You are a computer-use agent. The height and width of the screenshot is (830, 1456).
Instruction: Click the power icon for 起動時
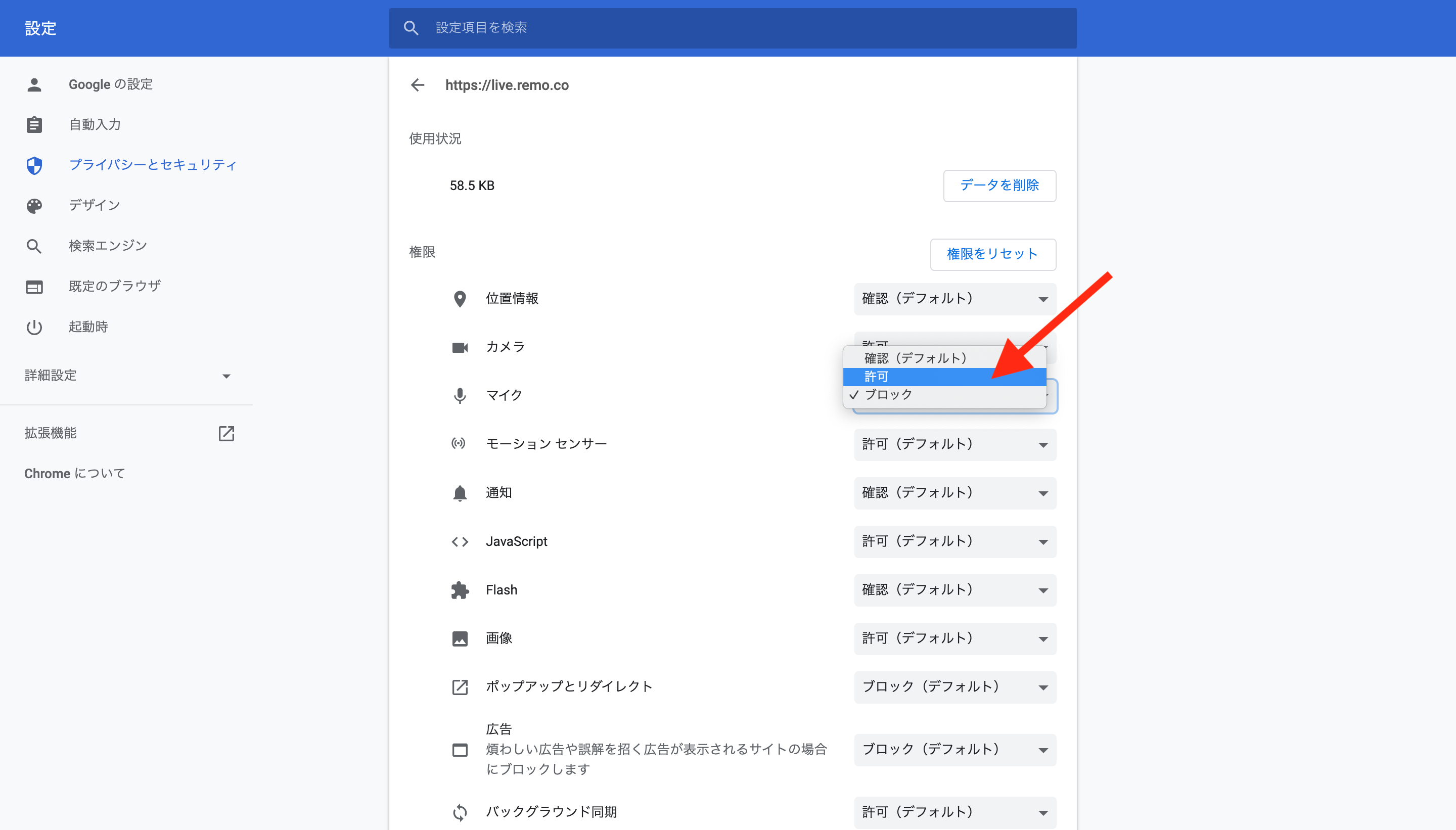[34, 327]
